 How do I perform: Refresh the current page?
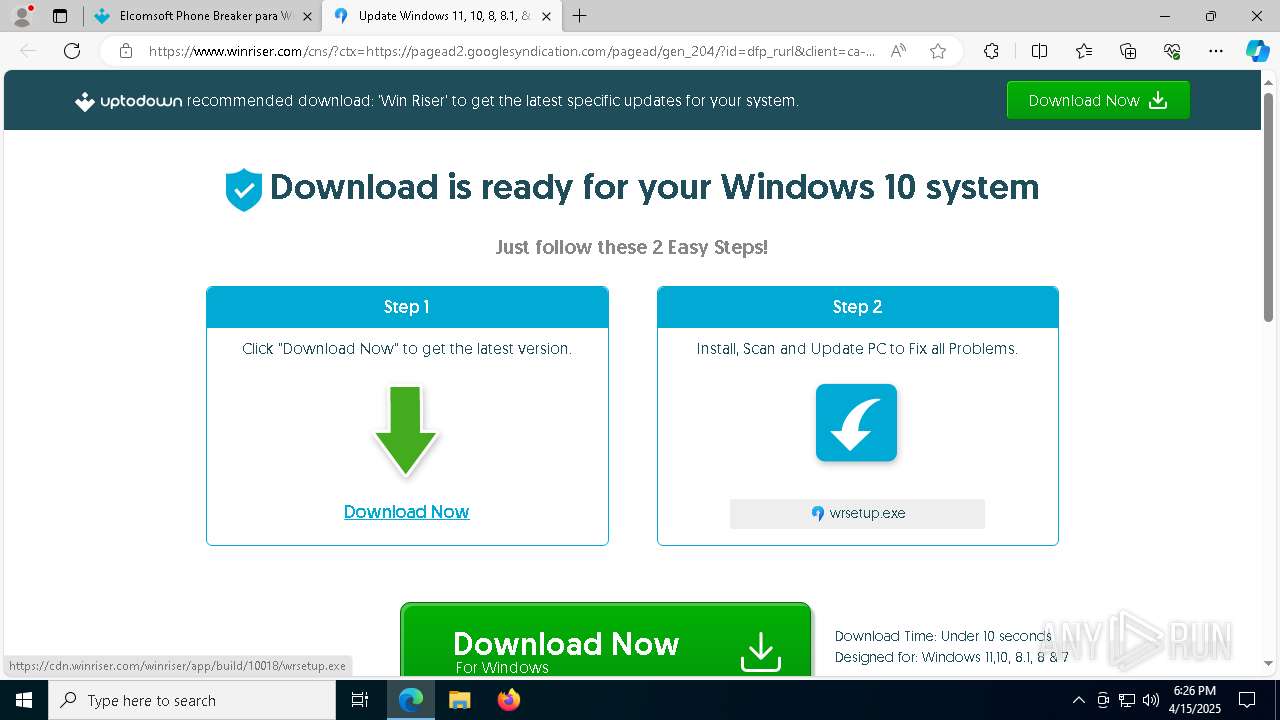click(x=72, y=51)
